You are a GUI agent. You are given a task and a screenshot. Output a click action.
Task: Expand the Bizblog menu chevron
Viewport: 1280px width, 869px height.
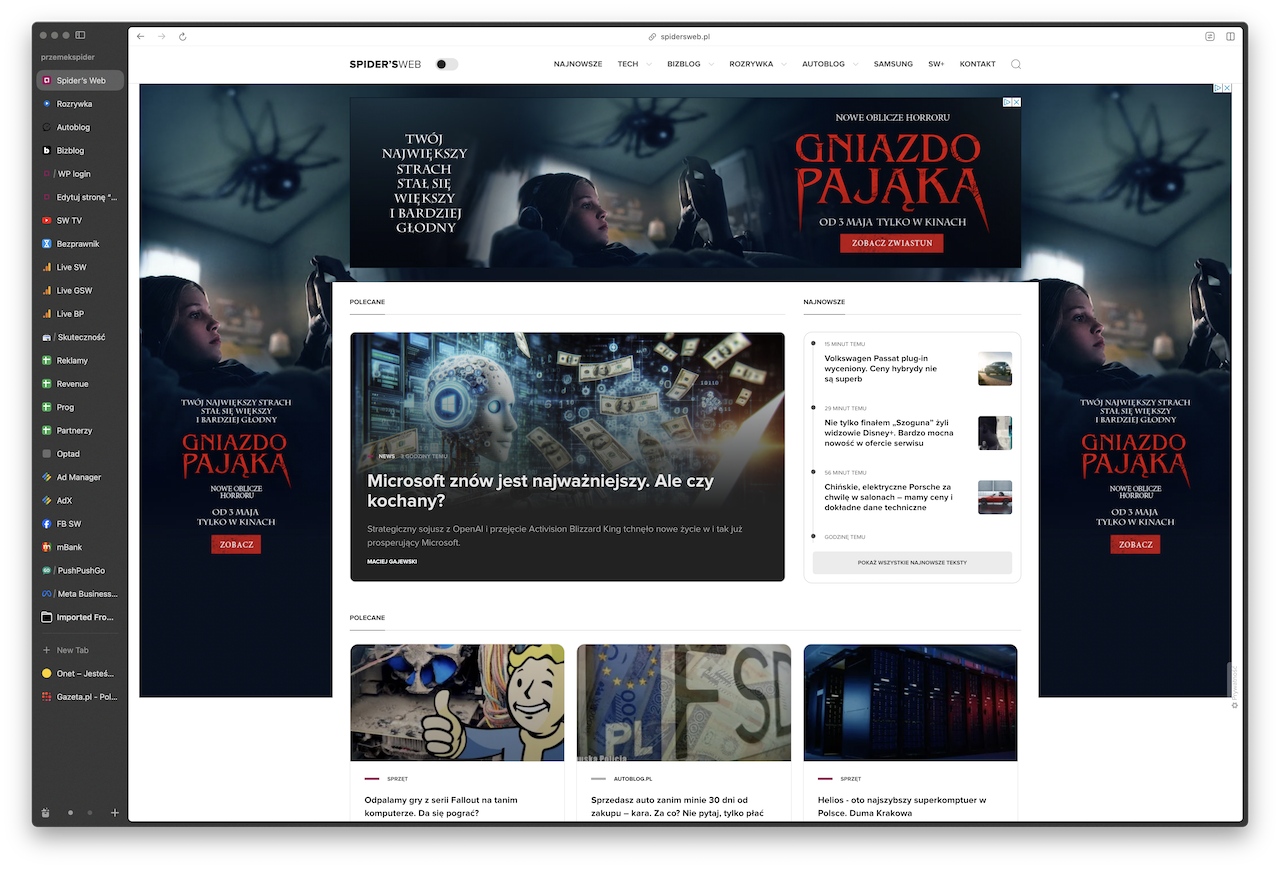tap(711, 64)
